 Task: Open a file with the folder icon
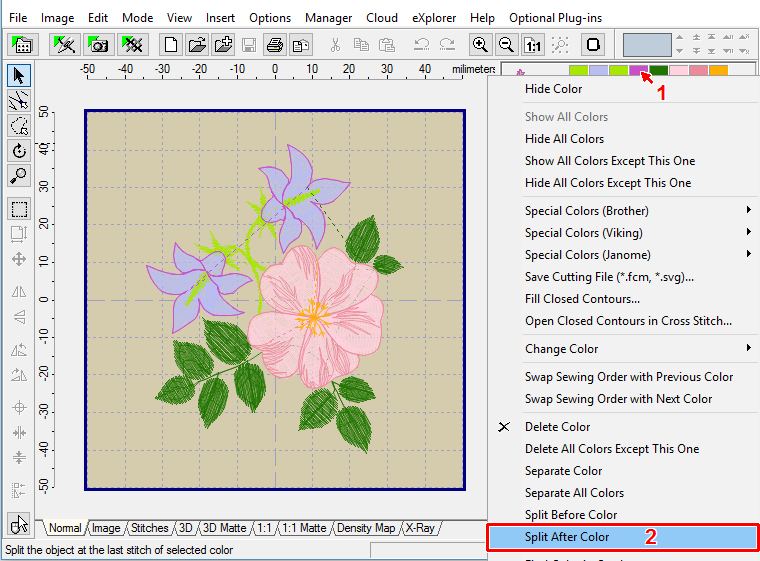click(197, 45)
